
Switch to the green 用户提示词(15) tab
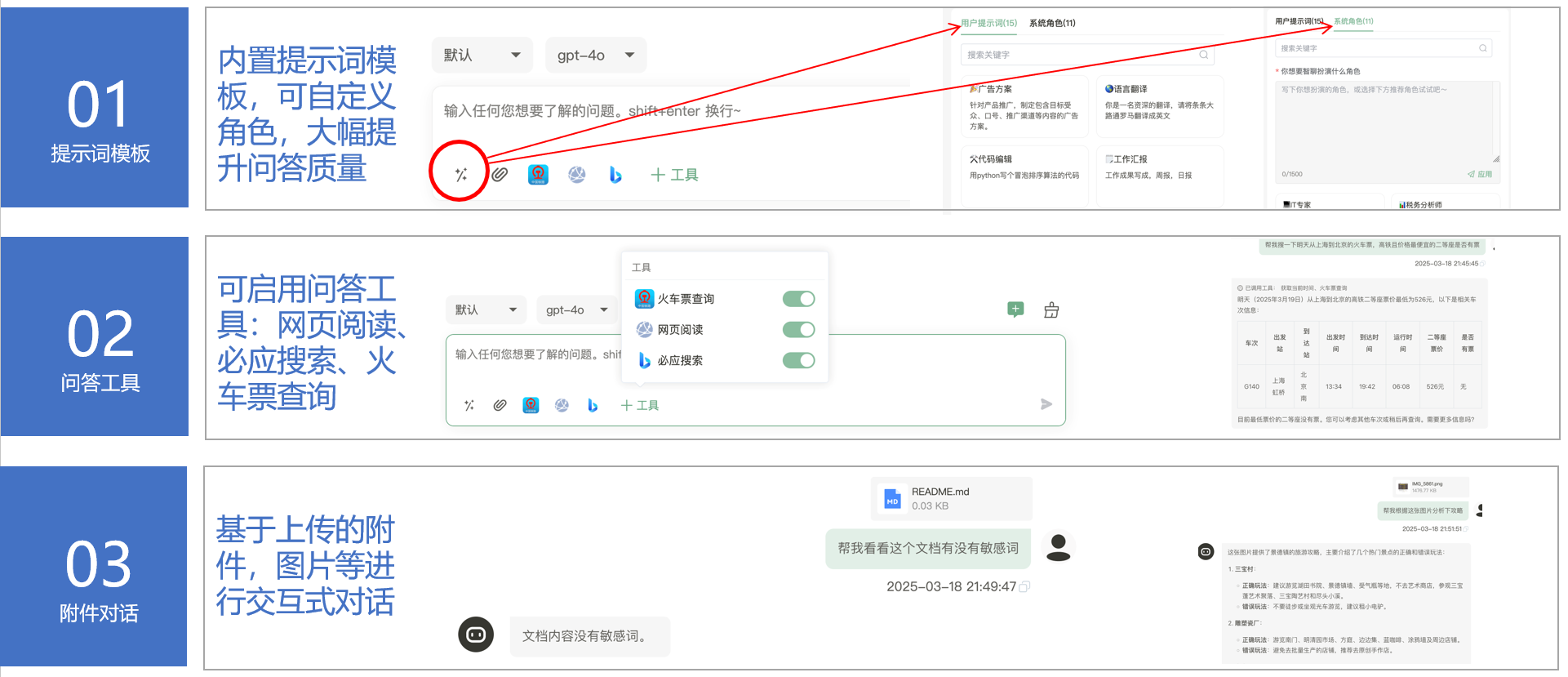pos(988,23)
